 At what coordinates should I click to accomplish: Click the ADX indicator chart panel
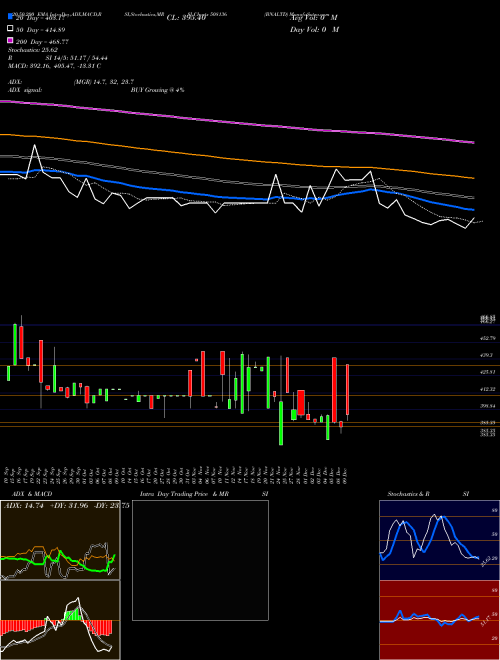click(60, 540)
